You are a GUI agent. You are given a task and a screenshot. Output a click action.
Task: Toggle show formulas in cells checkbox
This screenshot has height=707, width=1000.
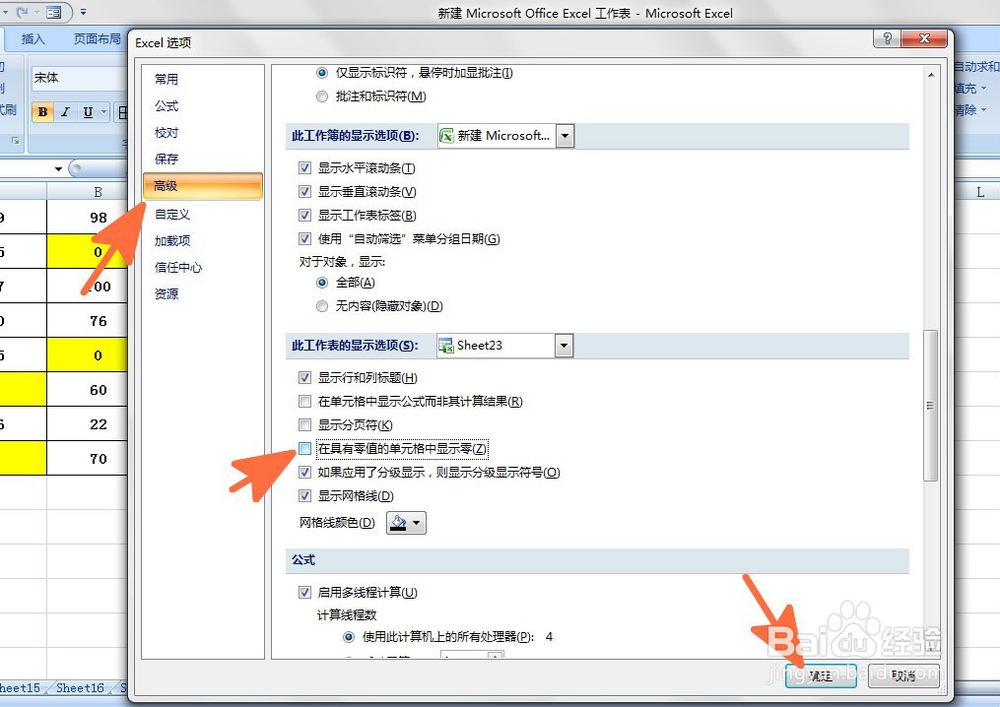click(305, 402)
